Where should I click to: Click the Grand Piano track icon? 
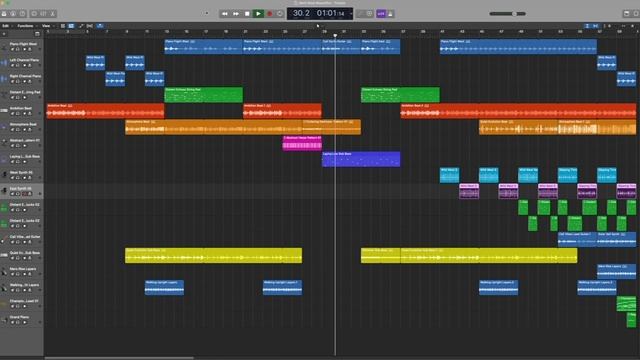[x=4, y=320]
